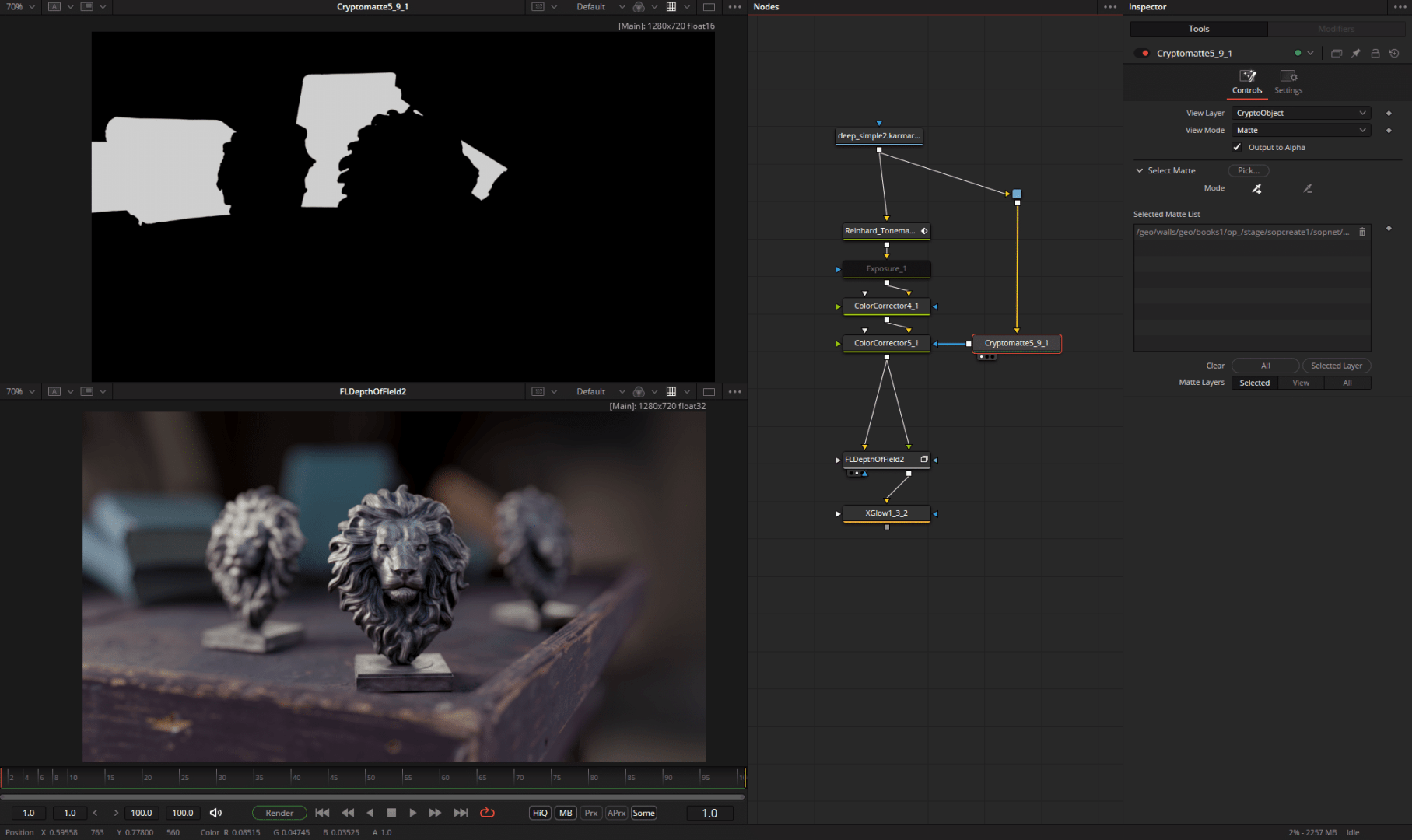Open the color gamut icon in top viewer toolbar
Image resolution: width=1412 pixels, height=840 pixels.
coord(639,6)
